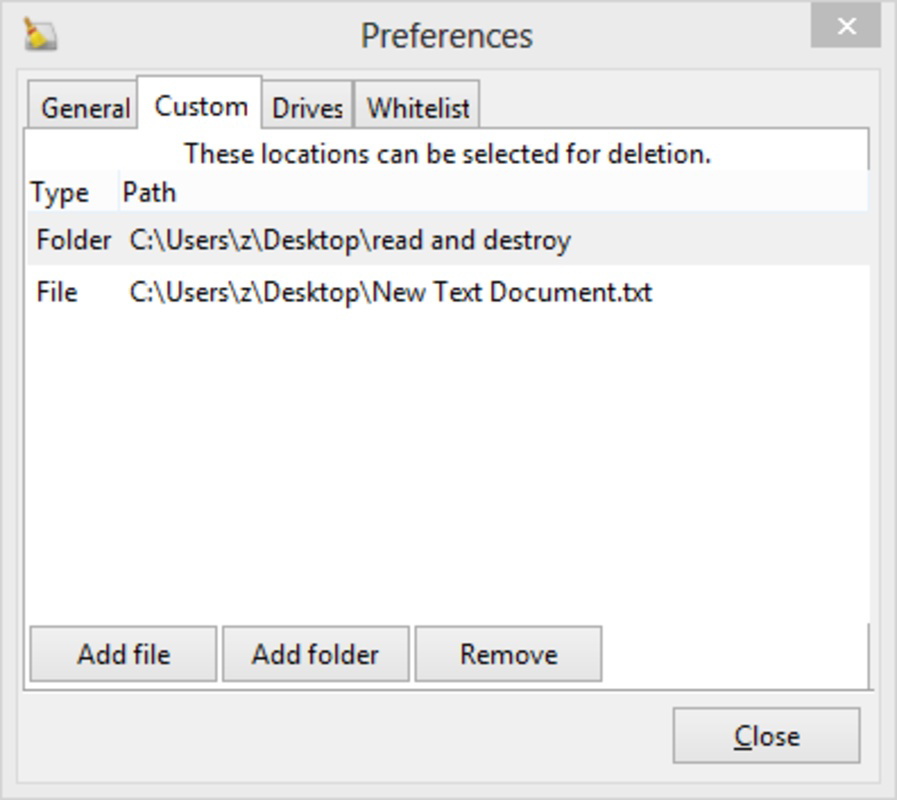
Task: Click the Preferences title bar text
Action: click(447, 35)
